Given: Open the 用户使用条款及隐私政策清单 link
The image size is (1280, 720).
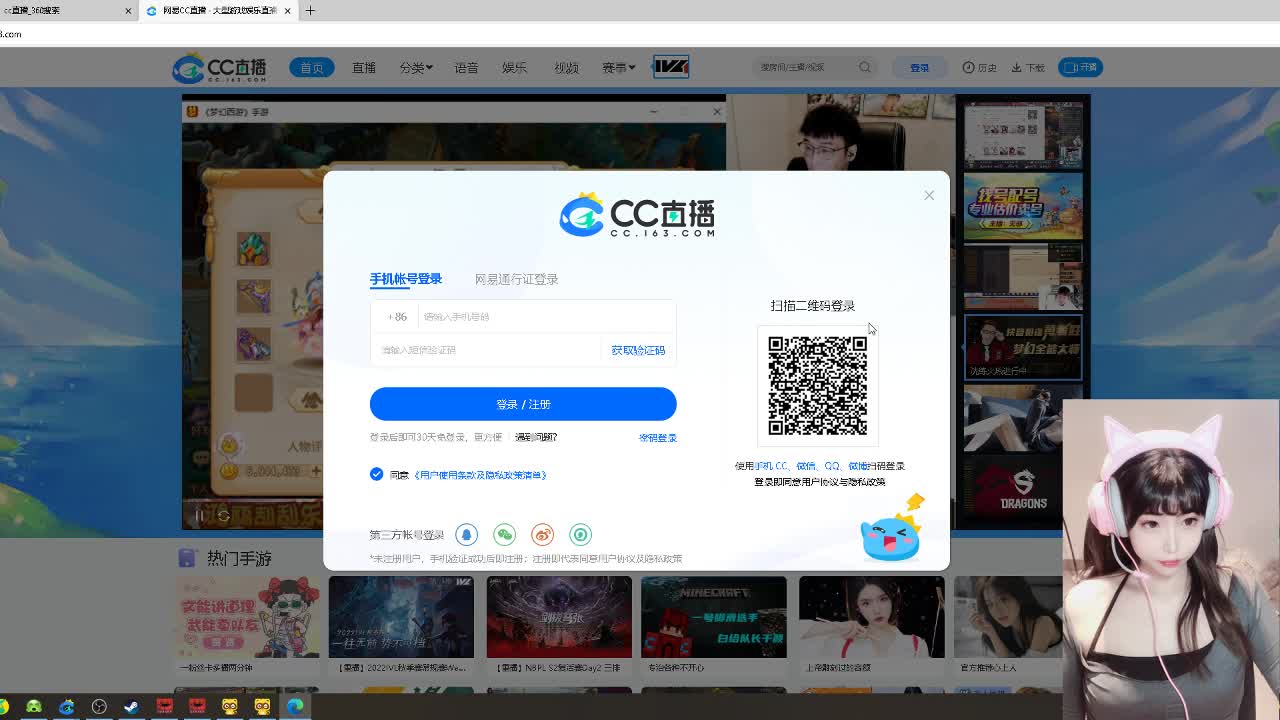Looking at the screenshot, I should (x=480, y=475).
